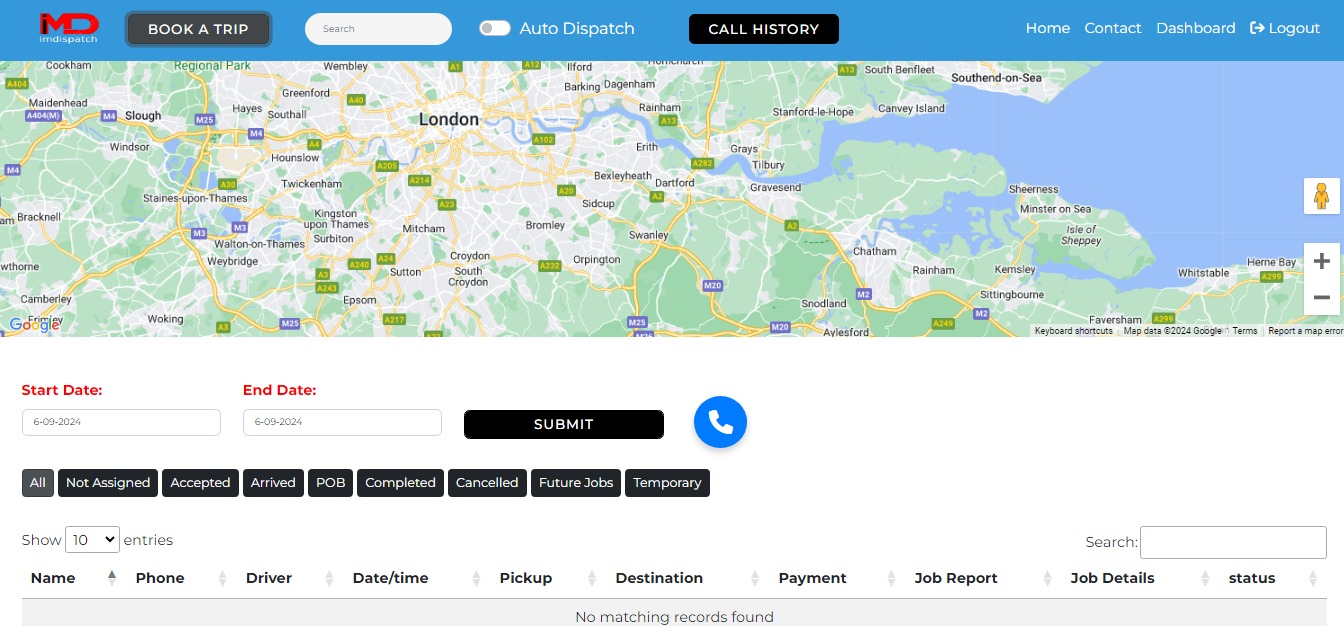Screen dimensions: 1344x626
Task: Open Street View pegman on map
Action: 1321,196
